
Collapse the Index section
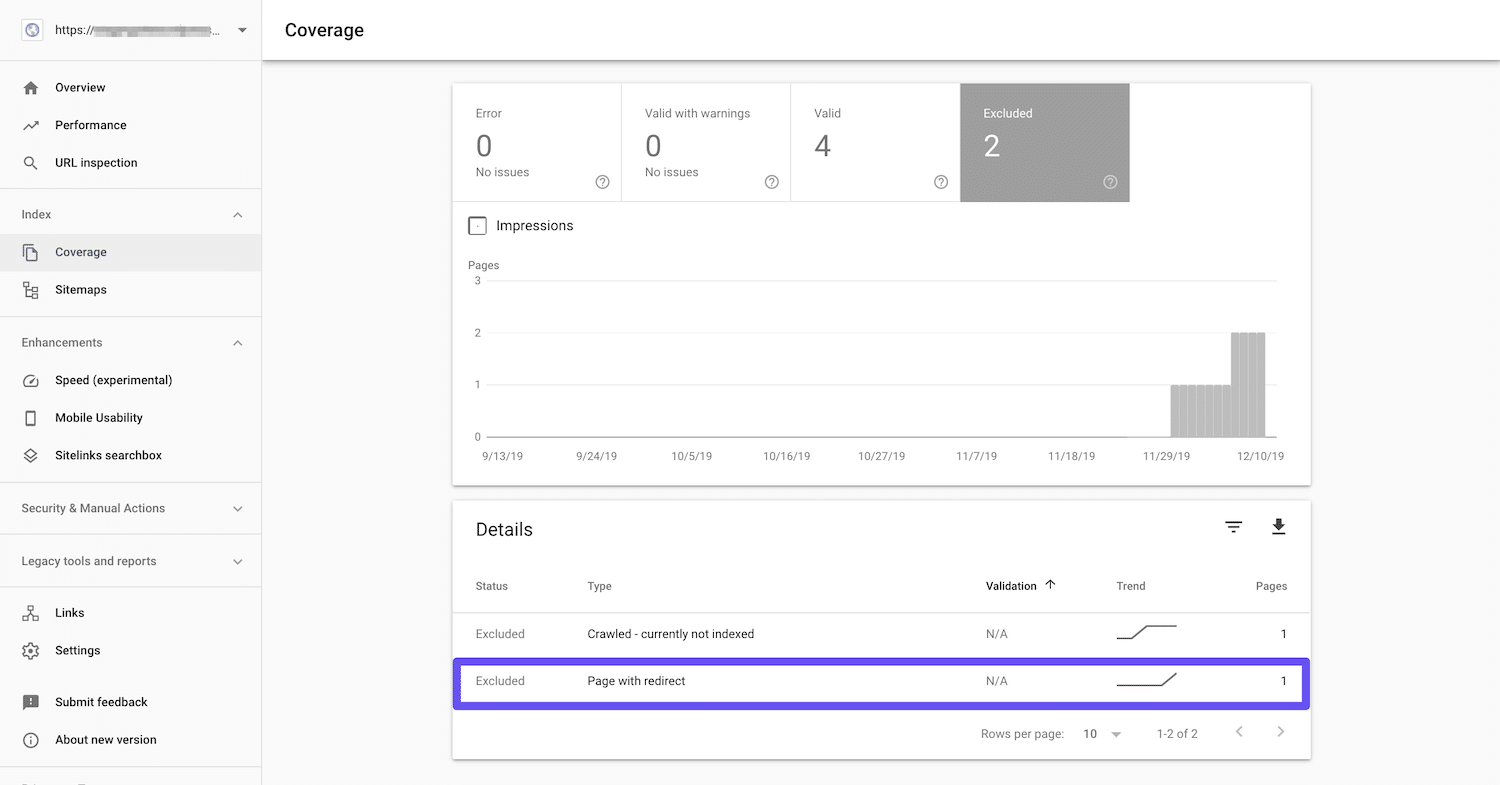[237, 213]
